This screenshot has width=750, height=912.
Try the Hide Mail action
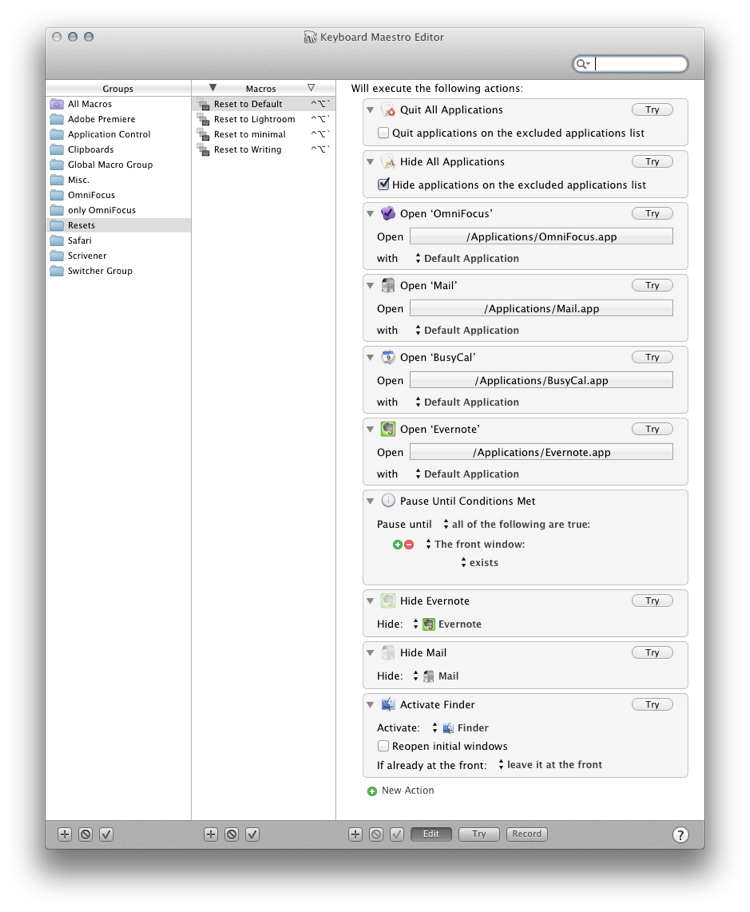[652, 653]
